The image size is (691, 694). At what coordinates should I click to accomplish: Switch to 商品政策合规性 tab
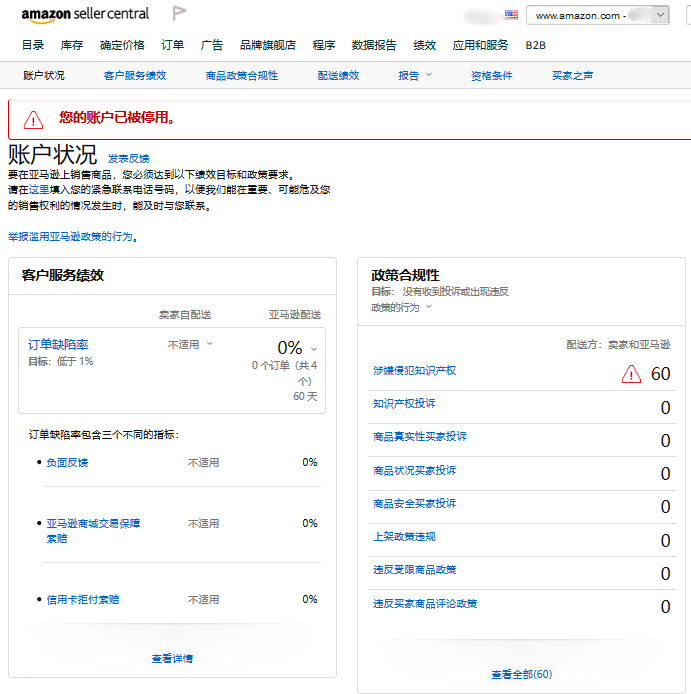click(241, 75)
